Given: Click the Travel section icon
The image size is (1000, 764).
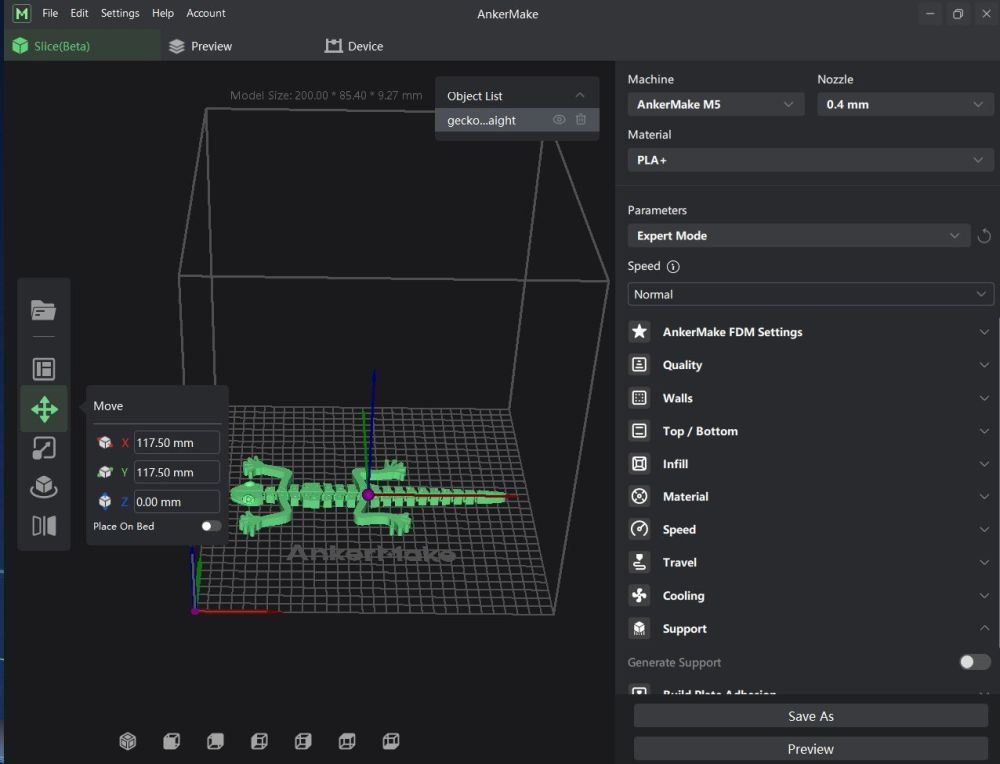Looking at the screenshot, I should (639, 562).
